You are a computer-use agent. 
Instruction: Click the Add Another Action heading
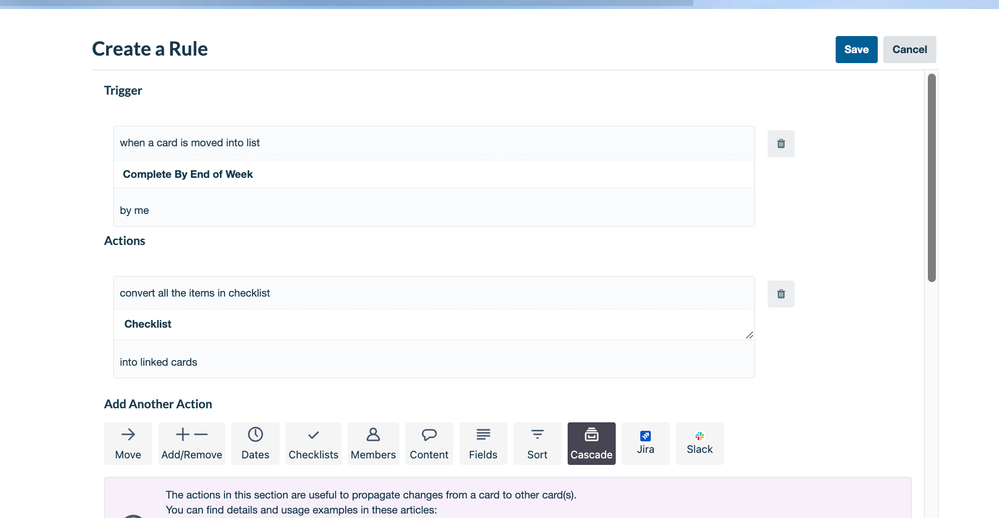click(158, 404)
